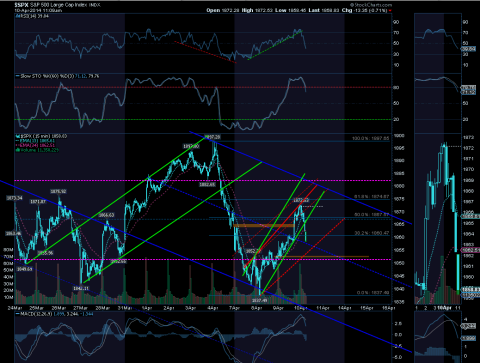
Task: Select the EMA(34) legend entry
Action: (35, 145)
